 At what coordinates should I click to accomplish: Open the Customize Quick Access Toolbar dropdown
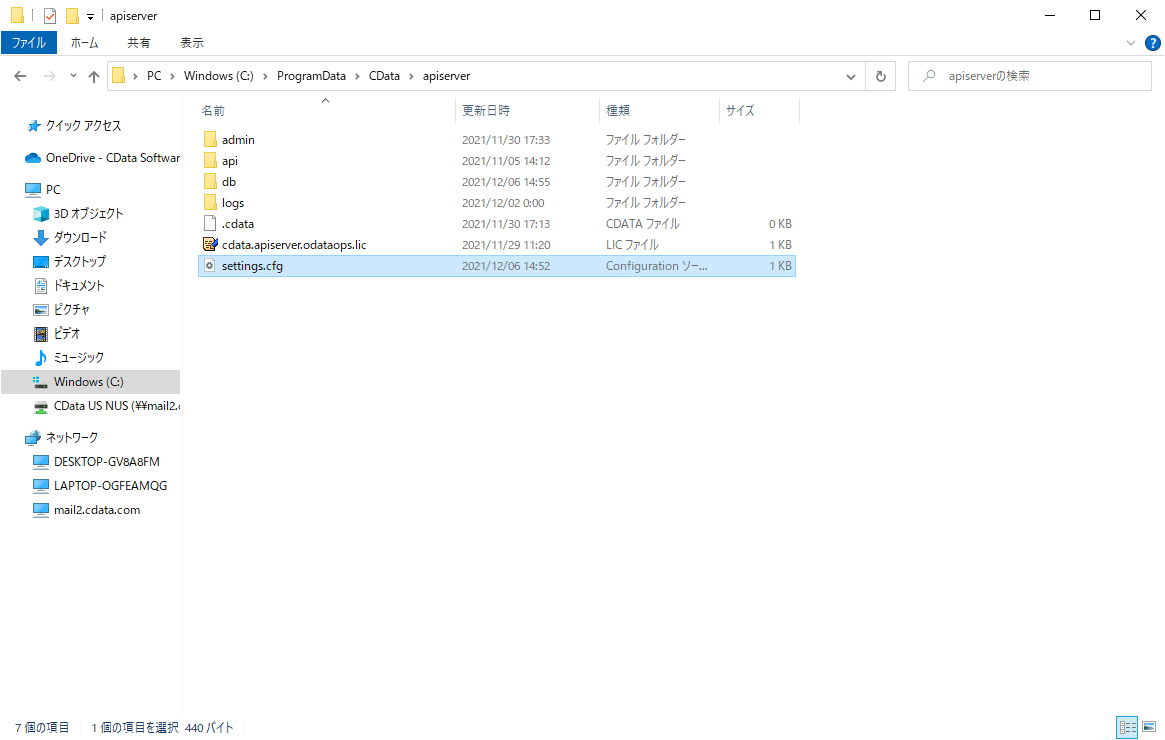90,16
